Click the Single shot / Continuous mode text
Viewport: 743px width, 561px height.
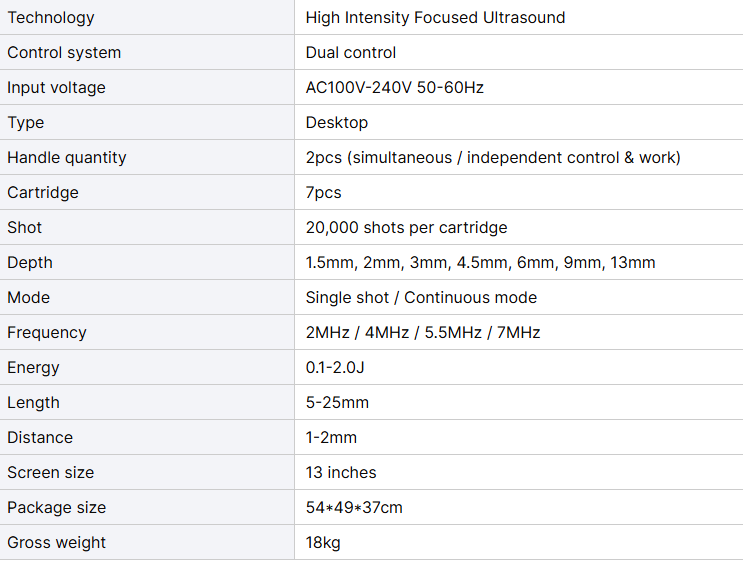click(x=421, y=297)
